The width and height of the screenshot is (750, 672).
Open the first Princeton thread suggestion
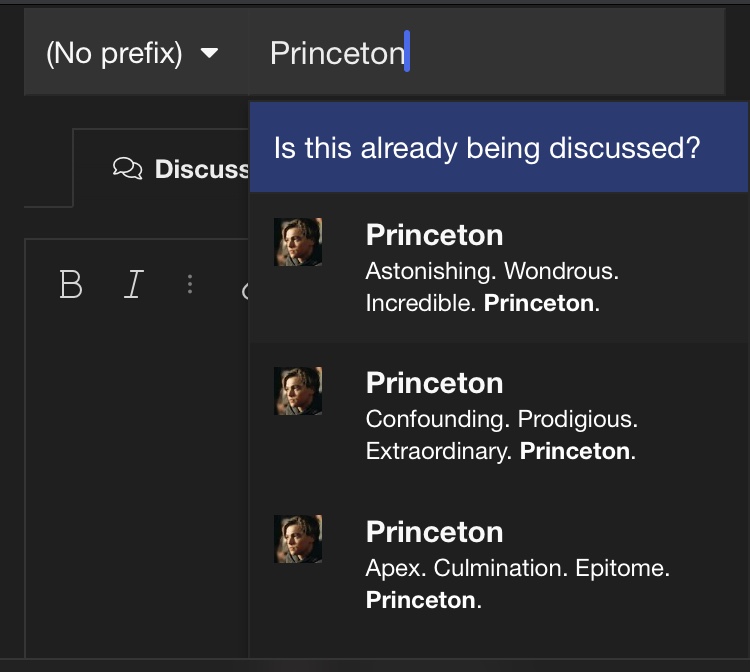499,267
